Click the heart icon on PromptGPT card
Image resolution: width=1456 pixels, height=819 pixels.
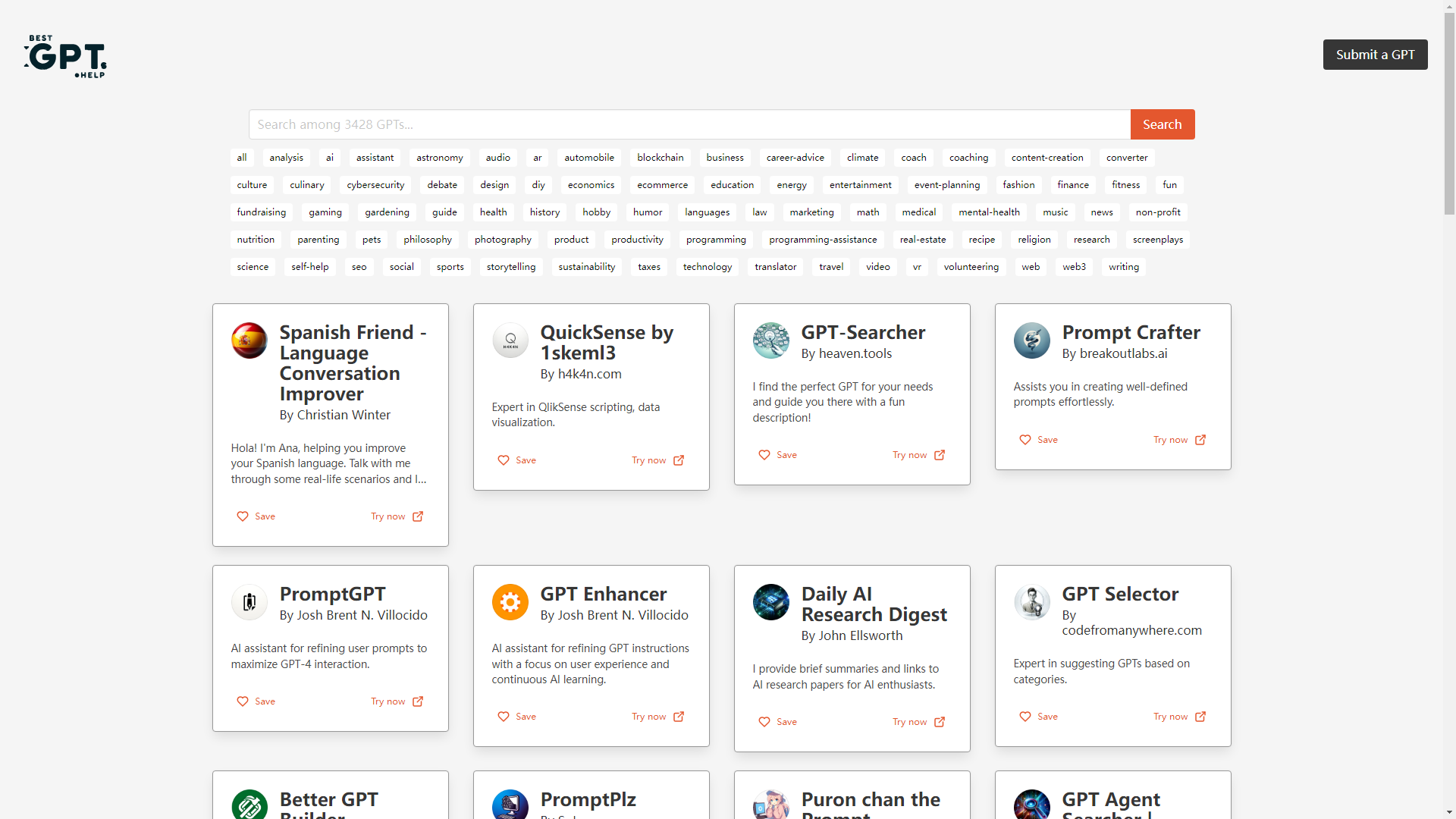[x=243, y=701]
